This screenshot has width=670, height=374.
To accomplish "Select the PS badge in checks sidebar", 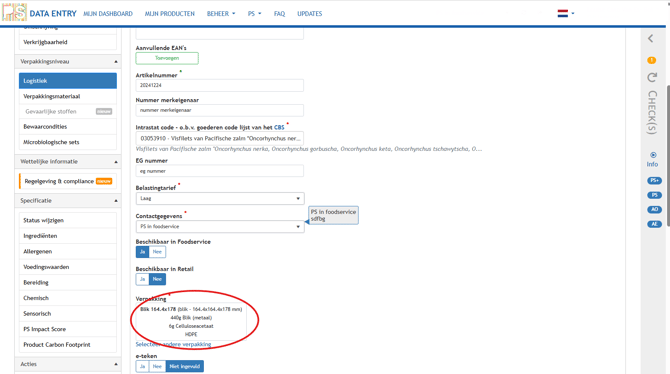I will pos(654,195).
